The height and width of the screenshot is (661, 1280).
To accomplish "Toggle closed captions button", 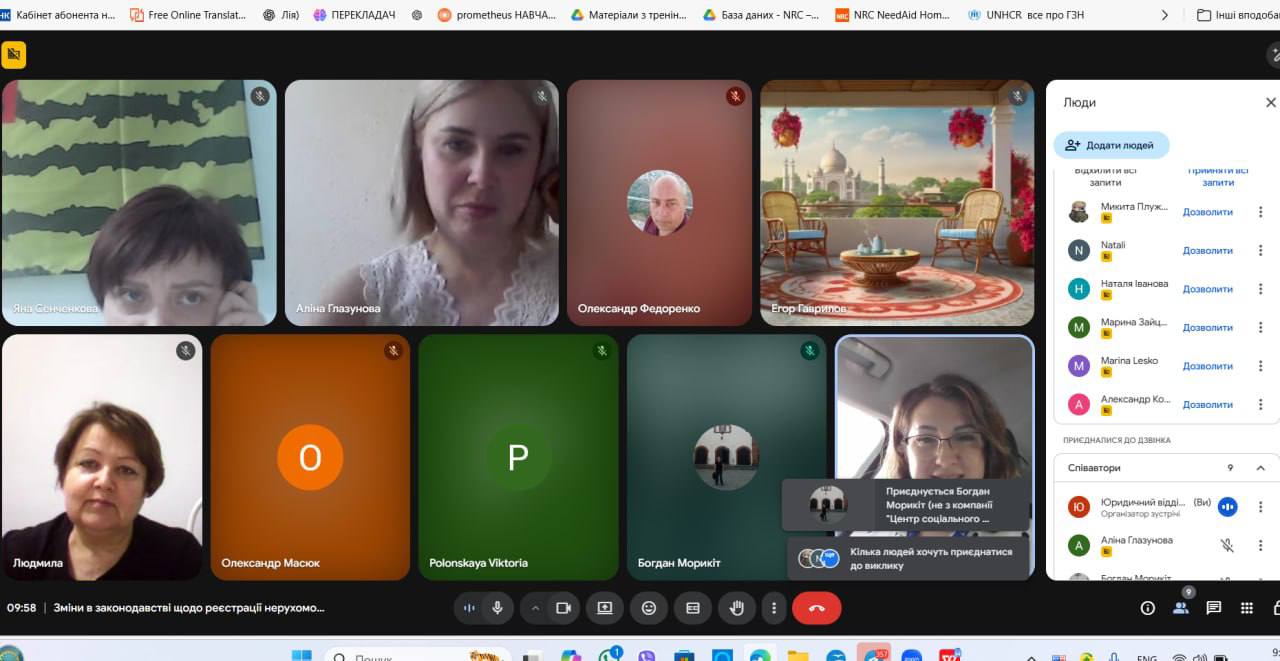I will tap(693, 608).
